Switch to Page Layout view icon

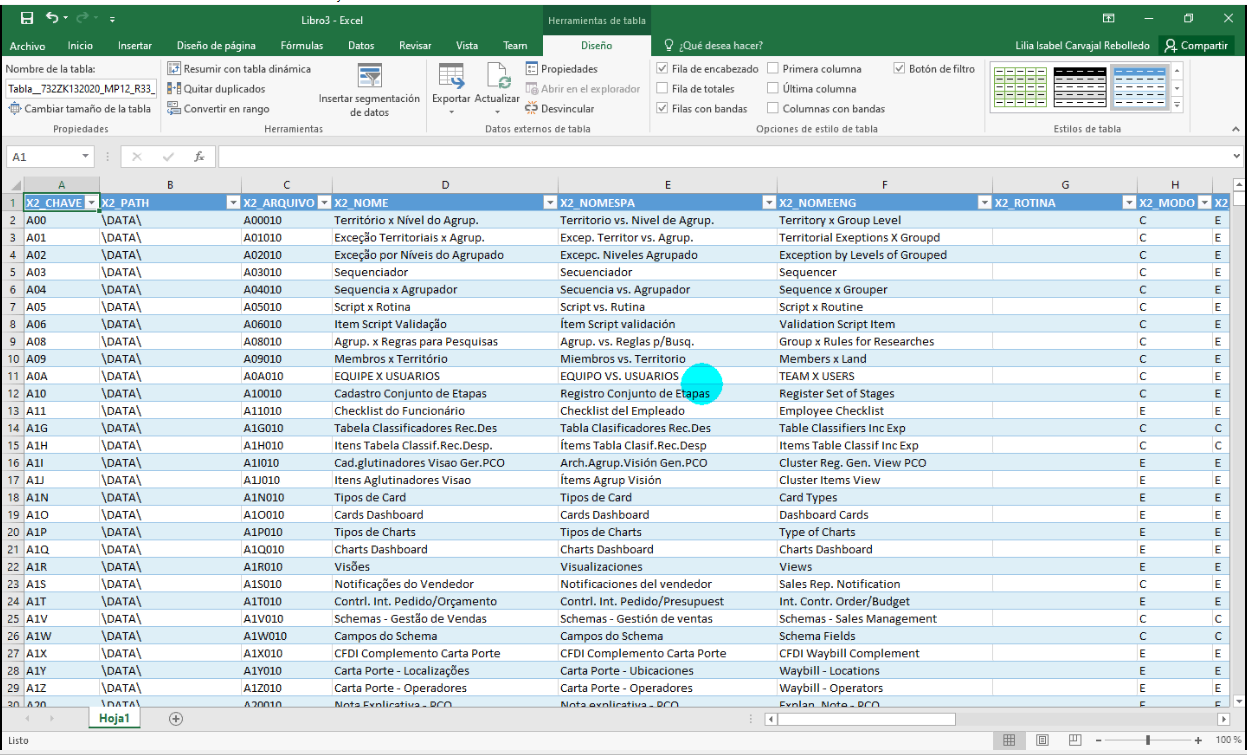click(x=1042, y=740)
